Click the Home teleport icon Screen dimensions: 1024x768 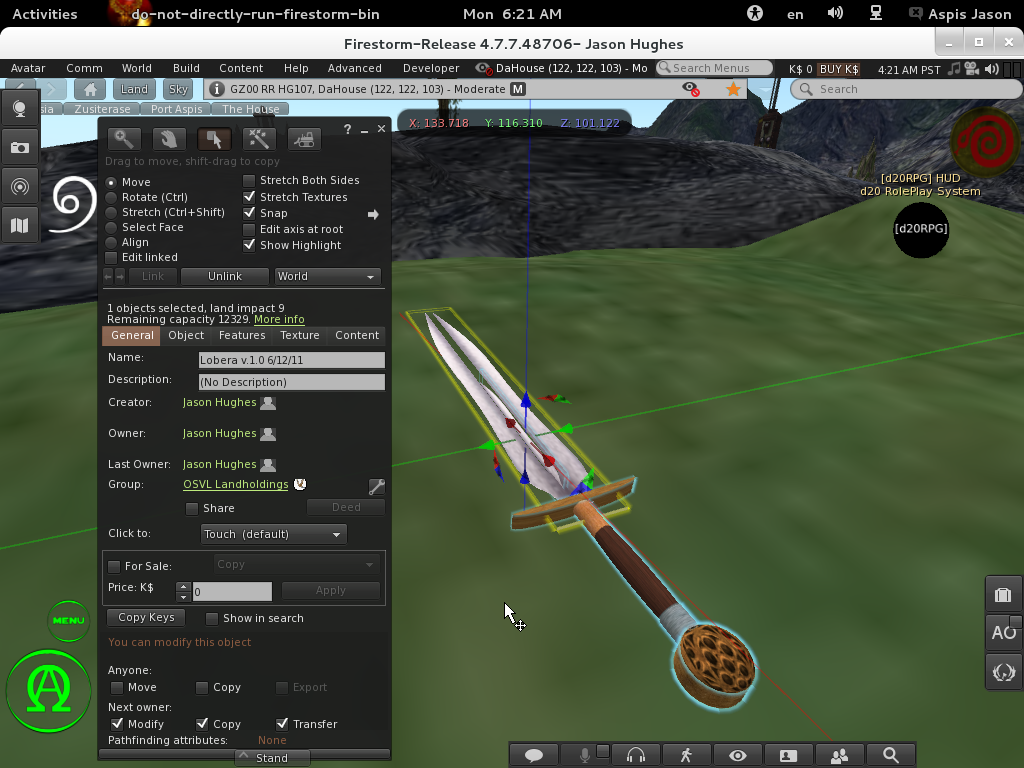90,89
